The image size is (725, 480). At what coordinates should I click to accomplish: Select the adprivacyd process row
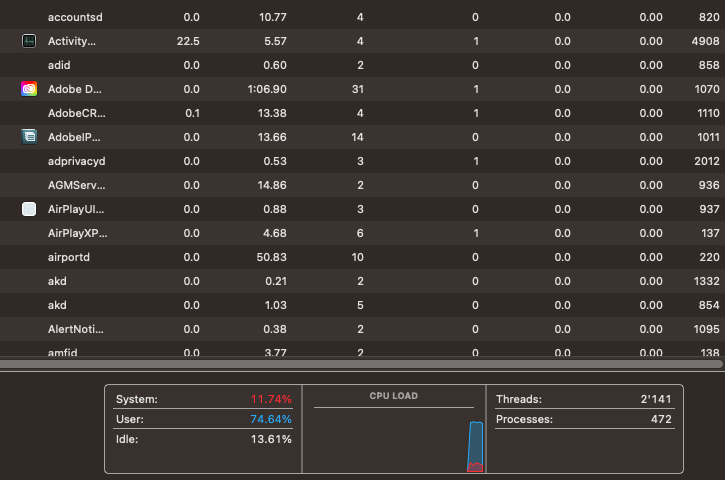(362, 161)
